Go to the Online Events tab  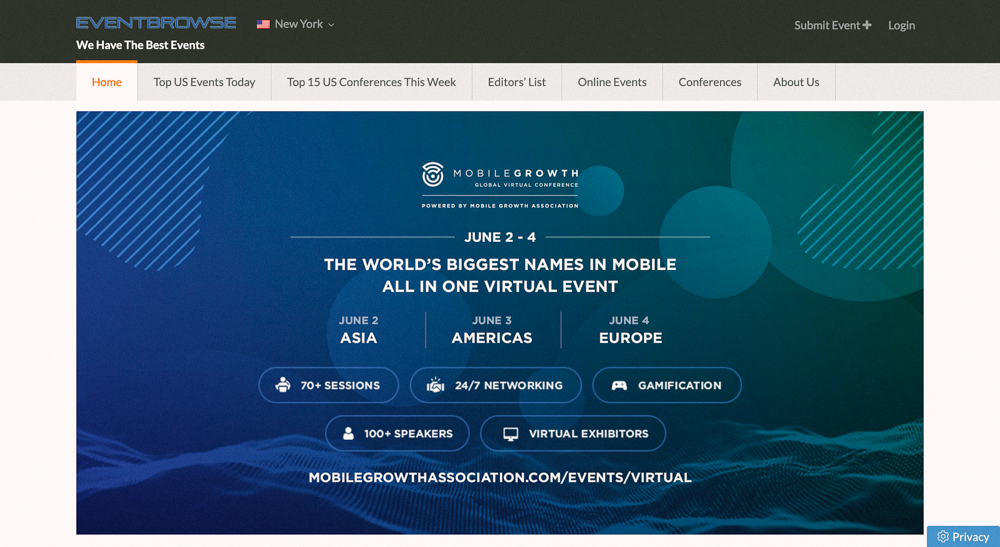pyautogui.click(x=612, y=82)
